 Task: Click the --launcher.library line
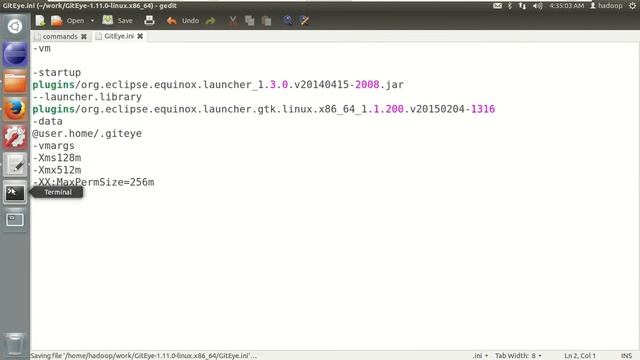pos(87,97)
